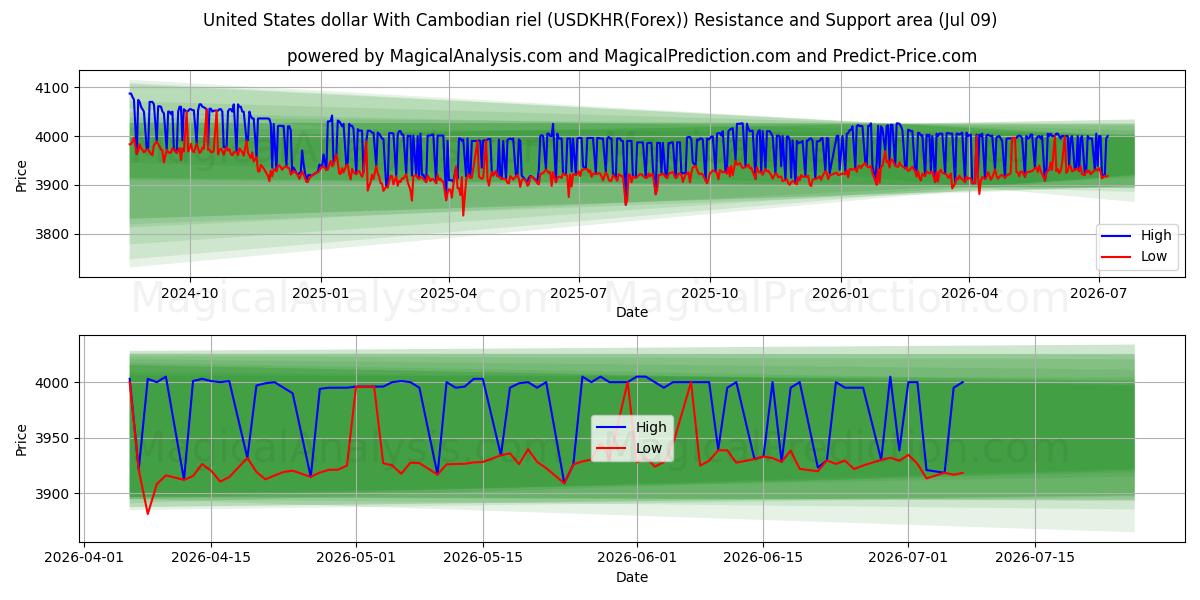Image resolution: width=1200 pixels, height=600 pixels.
Task: Click the 4100 tick on the upper chart price axis
Action: point(53,88)
